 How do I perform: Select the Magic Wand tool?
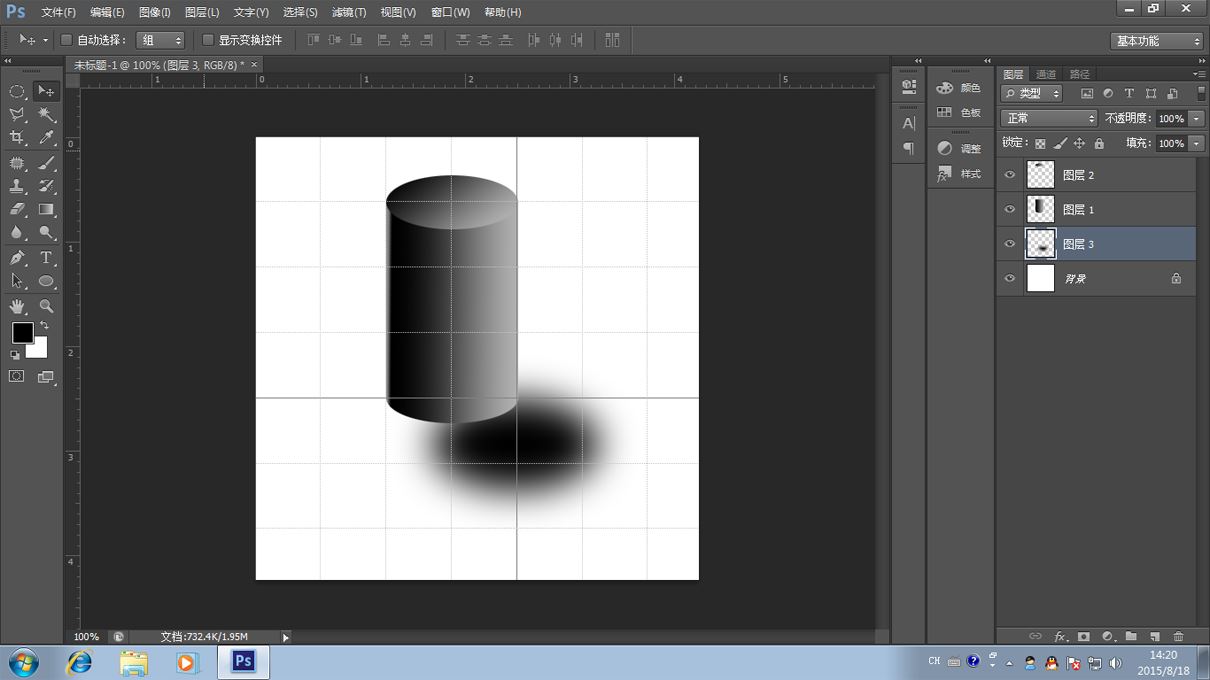tap(46, 115)
